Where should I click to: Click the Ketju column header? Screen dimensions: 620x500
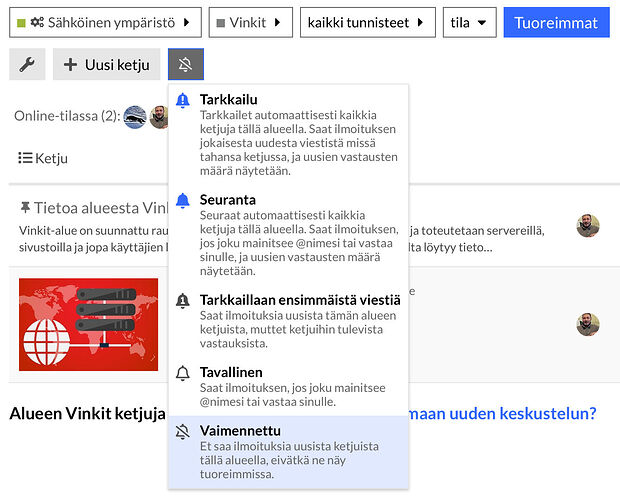(43, 158)
